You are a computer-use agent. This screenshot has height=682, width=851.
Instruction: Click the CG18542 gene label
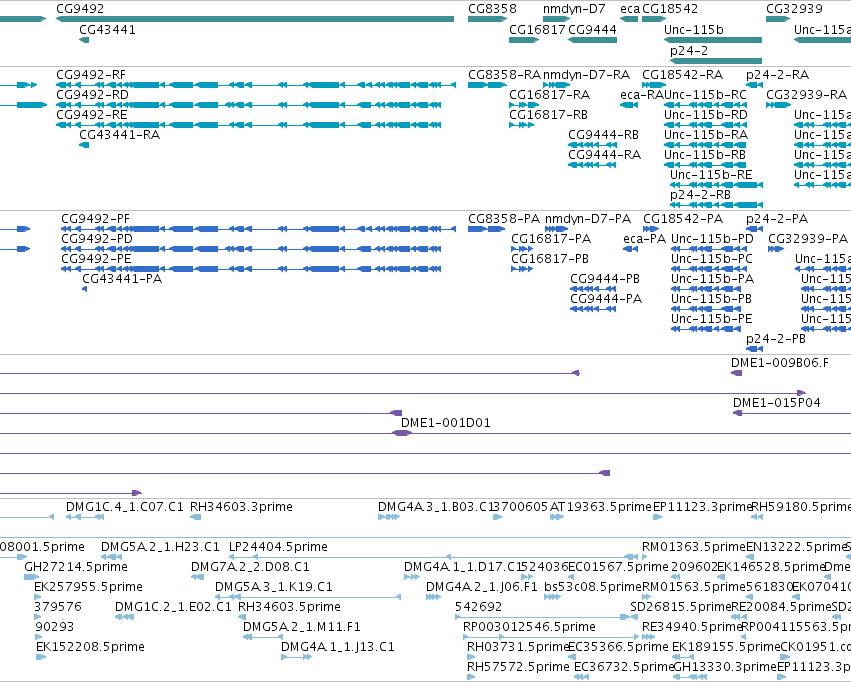(670, 9)
